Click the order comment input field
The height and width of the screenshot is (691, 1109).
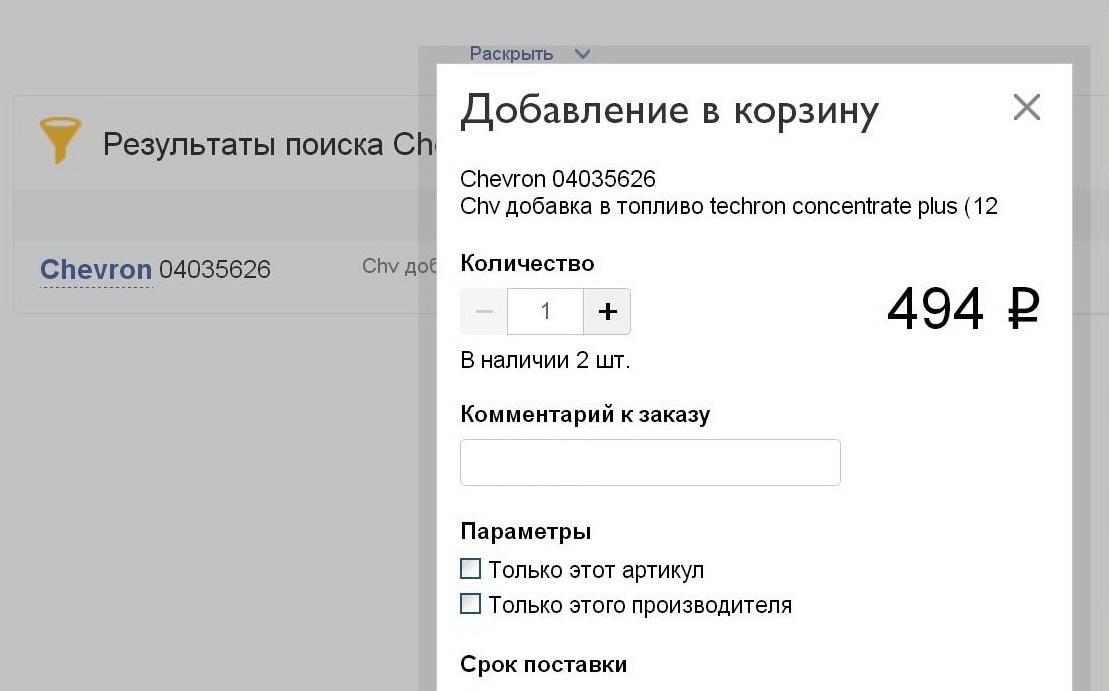(x=650, y=463)
